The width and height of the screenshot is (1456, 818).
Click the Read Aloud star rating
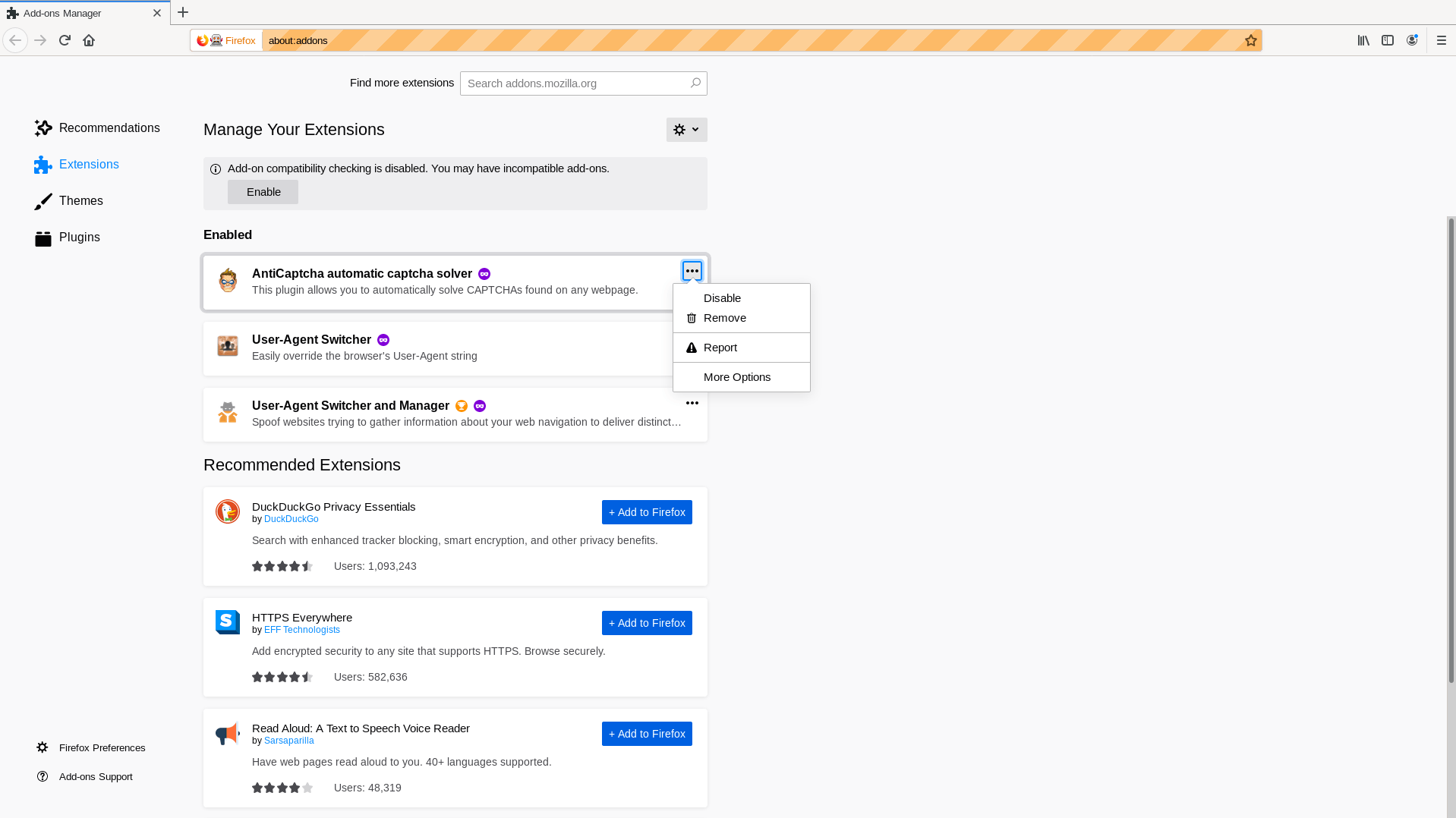[x=282, y=788]
